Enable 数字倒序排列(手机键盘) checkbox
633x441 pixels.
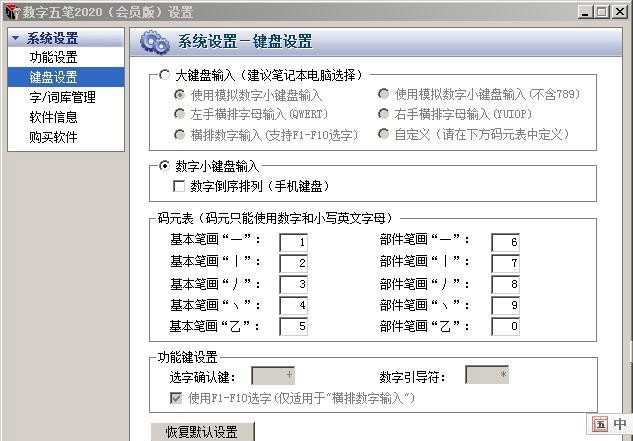[179, 186]
